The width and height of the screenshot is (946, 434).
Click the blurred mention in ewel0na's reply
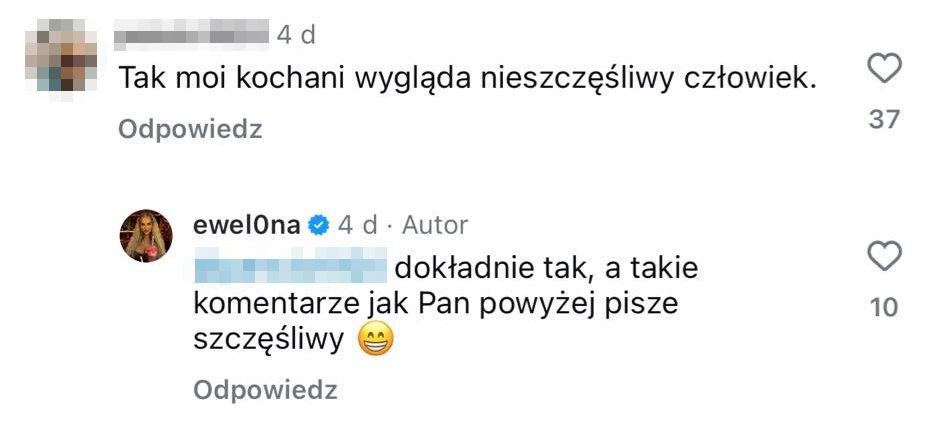pos(290,269)
